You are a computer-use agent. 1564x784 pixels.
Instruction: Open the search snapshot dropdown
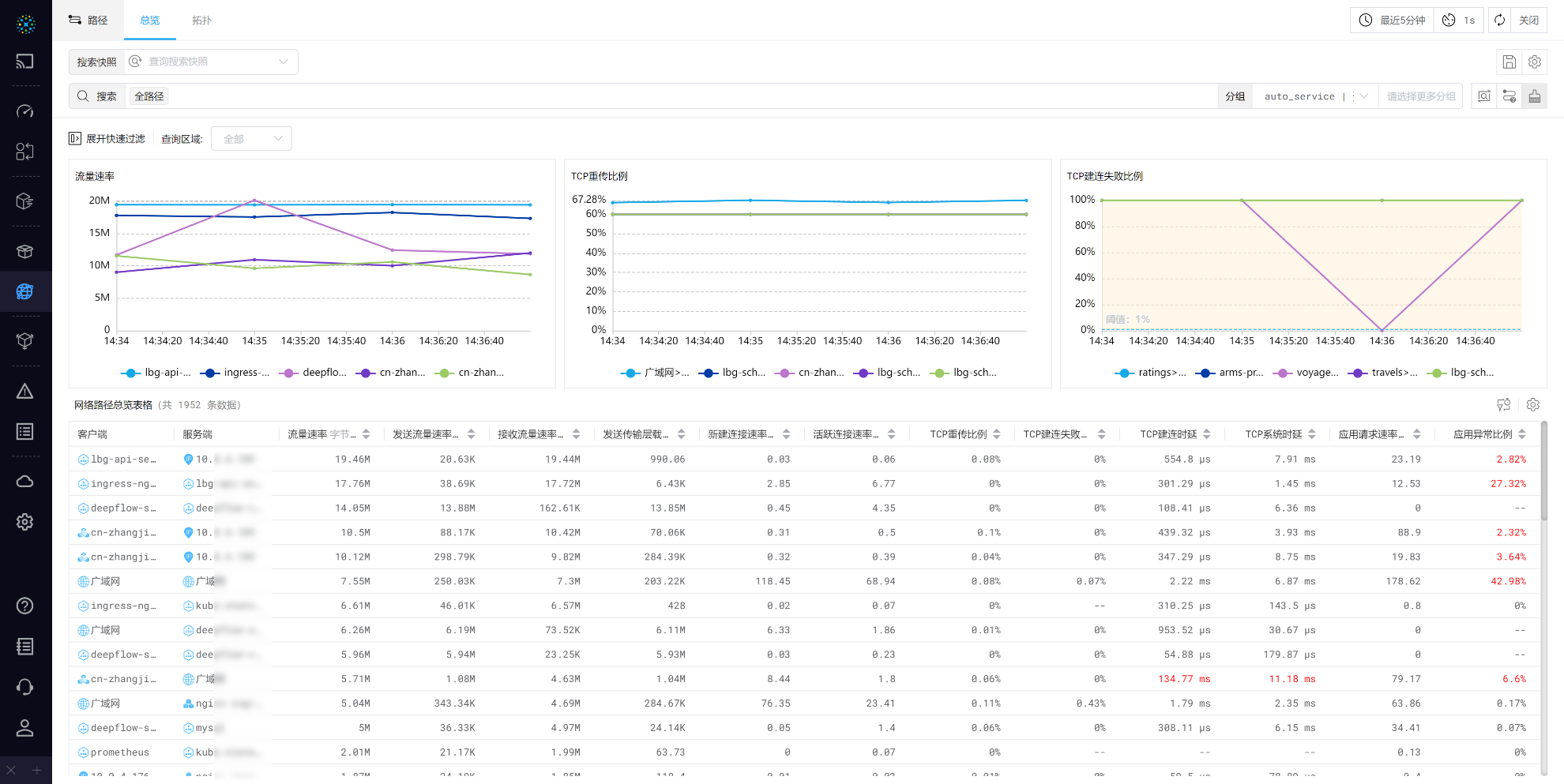coord(211,62)
